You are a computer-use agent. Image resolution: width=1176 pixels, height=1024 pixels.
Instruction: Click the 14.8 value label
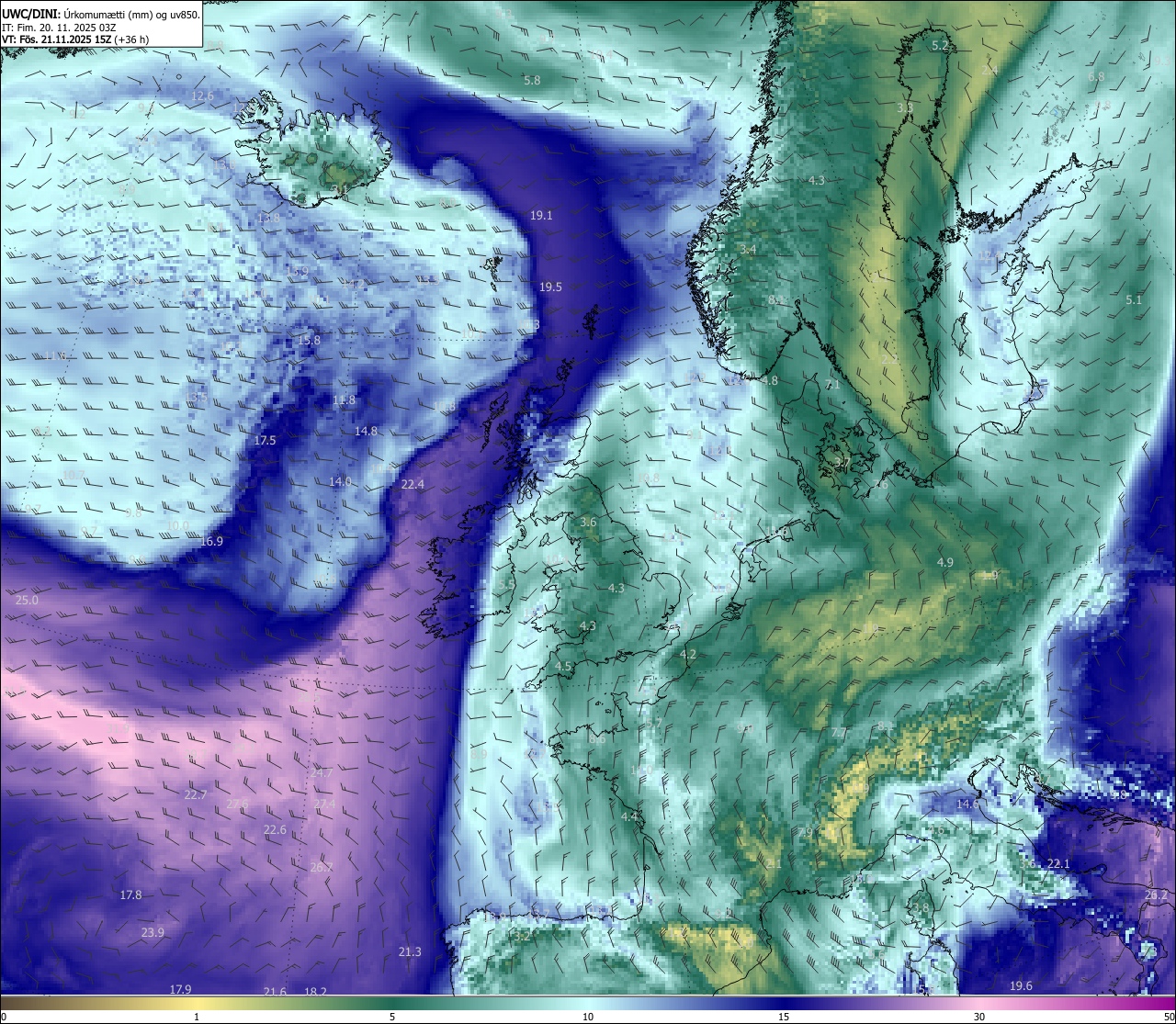(366, 432)
